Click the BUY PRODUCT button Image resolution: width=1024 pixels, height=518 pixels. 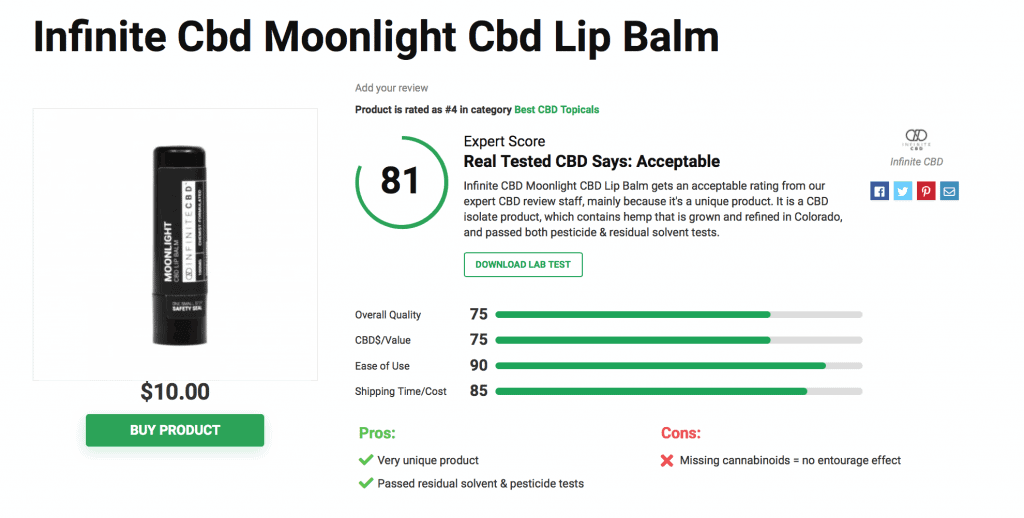pyautogui.click(x=175, y=430)
